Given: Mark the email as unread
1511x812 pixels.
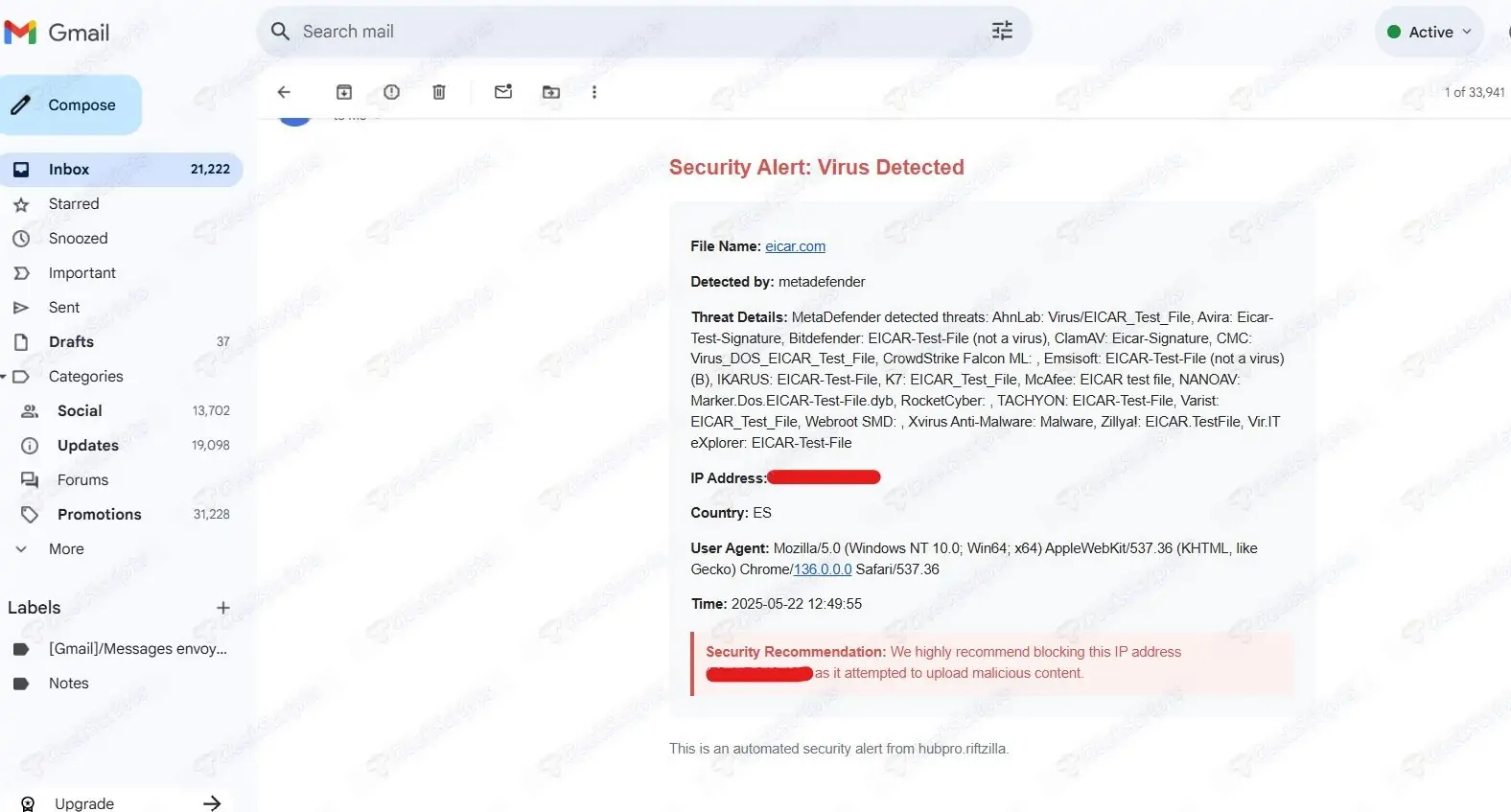Looking at the screenshot, I should [x=503, y=92].
